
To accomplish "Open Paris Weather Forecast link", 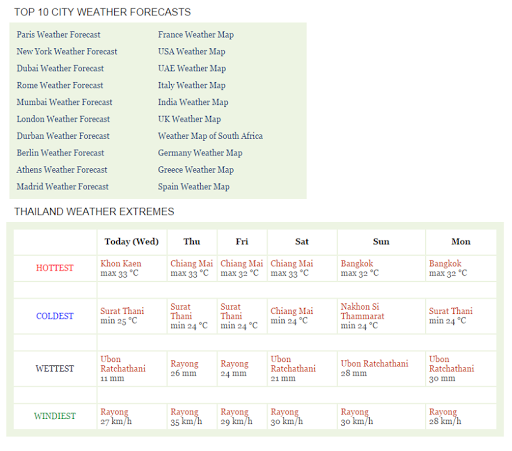I will pos(58,35).
